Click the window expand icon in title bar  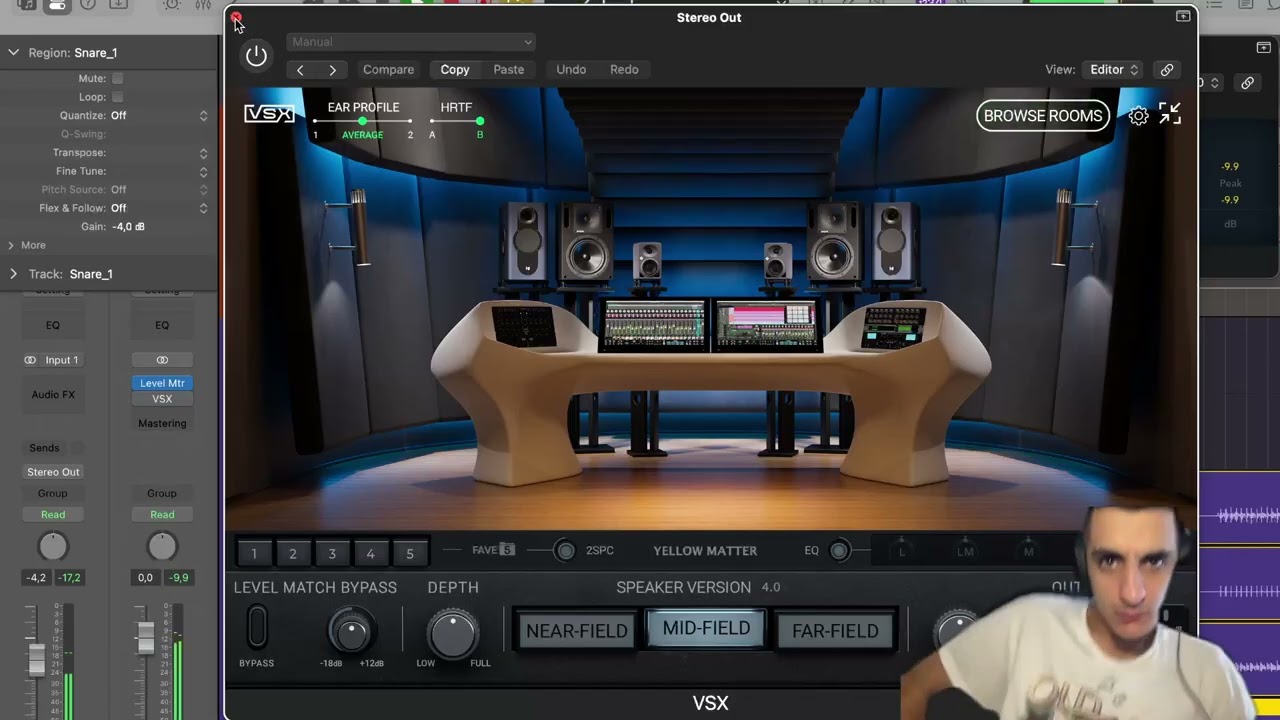[x=1183, y=17]
